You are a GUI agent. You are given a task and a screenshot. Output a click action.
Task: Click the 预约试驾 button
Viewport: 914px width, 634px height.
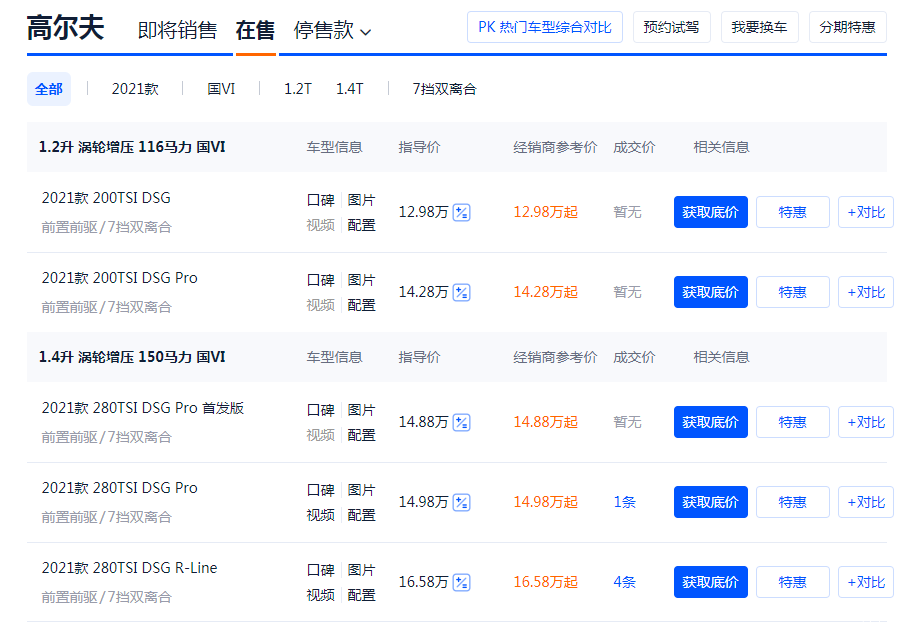click(671, 27)
